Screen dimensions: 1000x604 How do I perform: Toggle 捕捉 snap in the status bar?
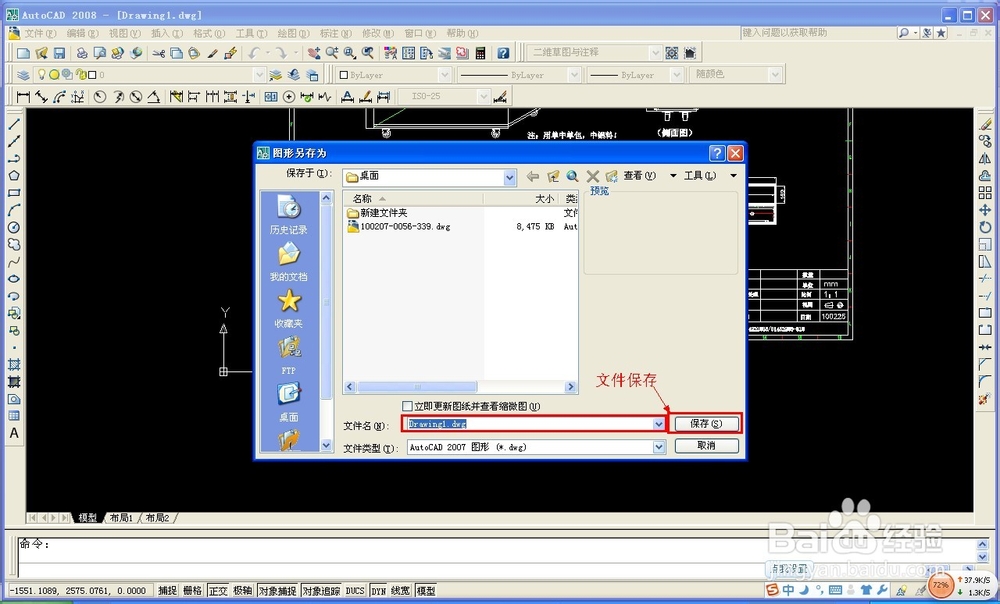coord(168,591)
